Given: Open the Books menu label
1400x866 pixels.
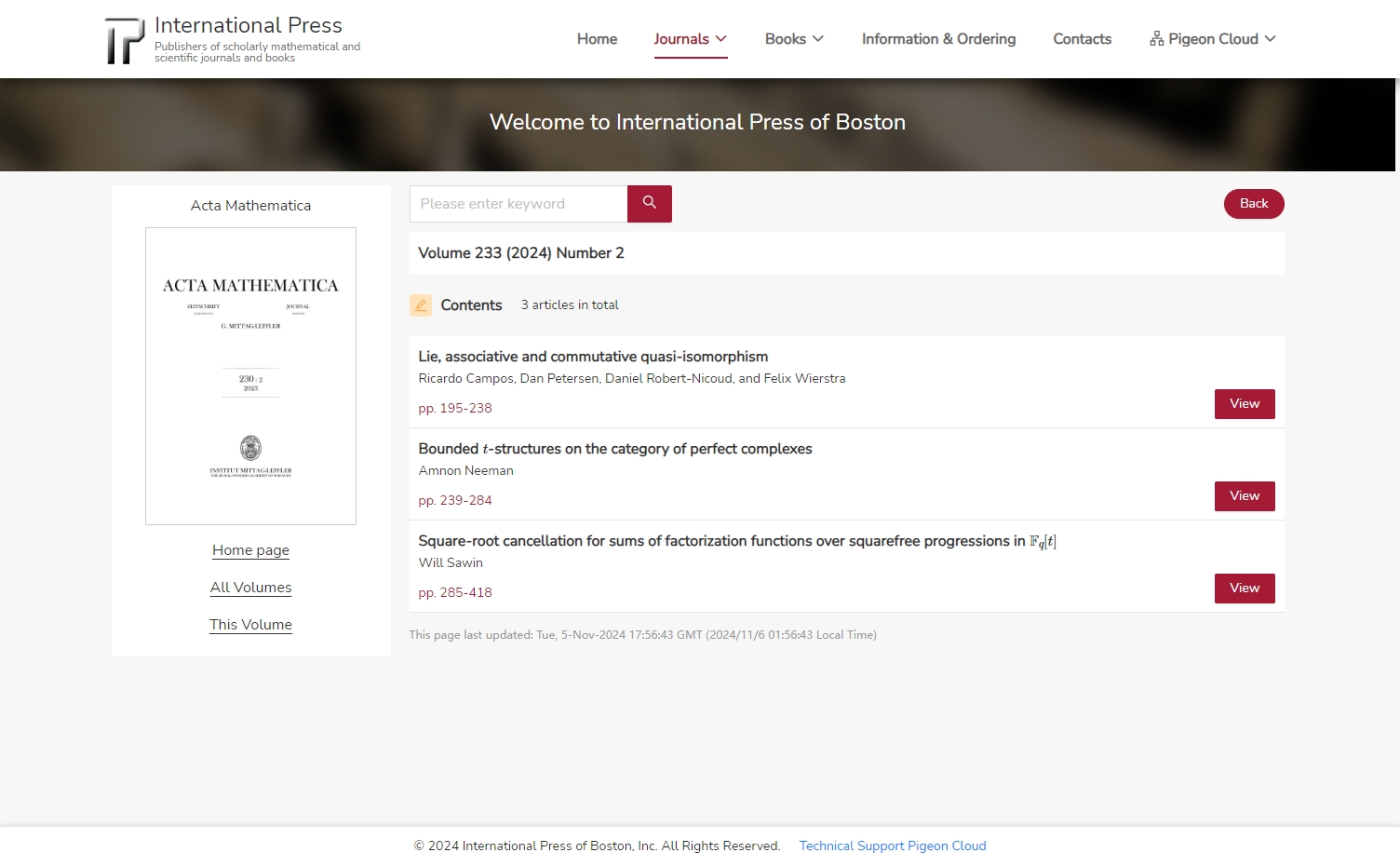Looking at the screenshot, I should (786, 38).
